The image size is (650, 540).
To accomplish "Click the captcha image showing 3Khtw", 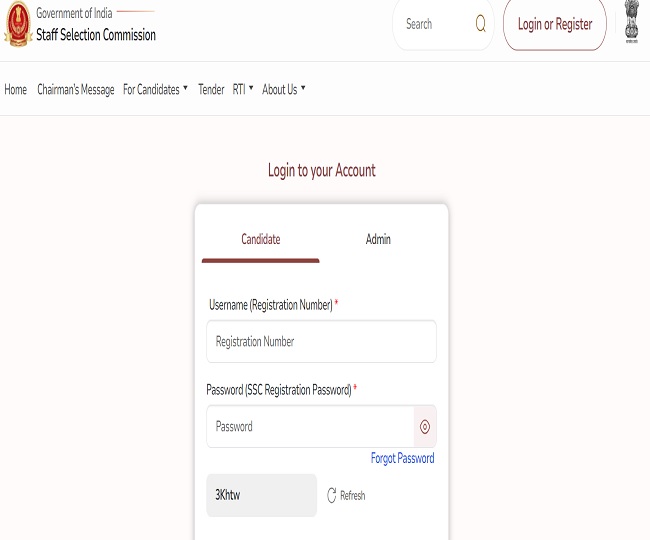I will [x=261, y=496].
